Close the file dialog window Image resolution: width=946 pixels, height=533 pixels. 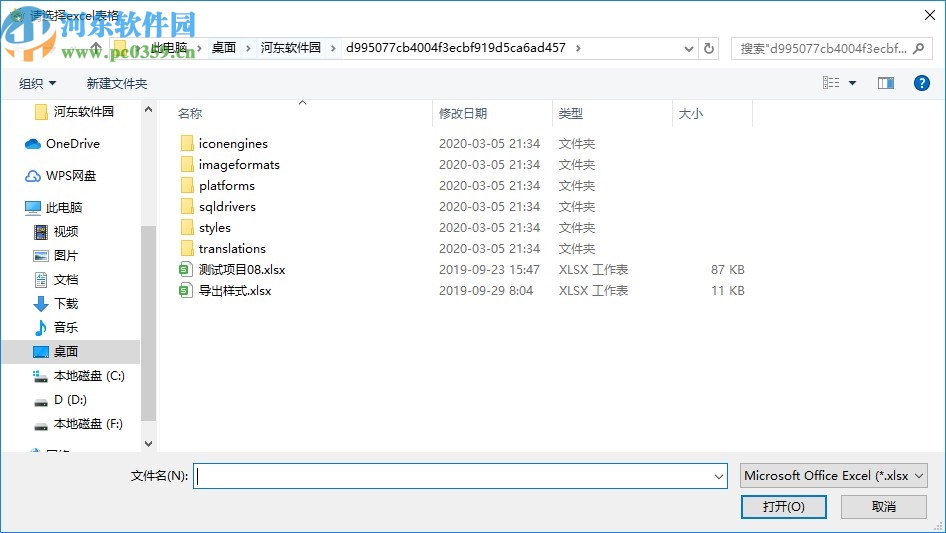[x=930, y=15]
